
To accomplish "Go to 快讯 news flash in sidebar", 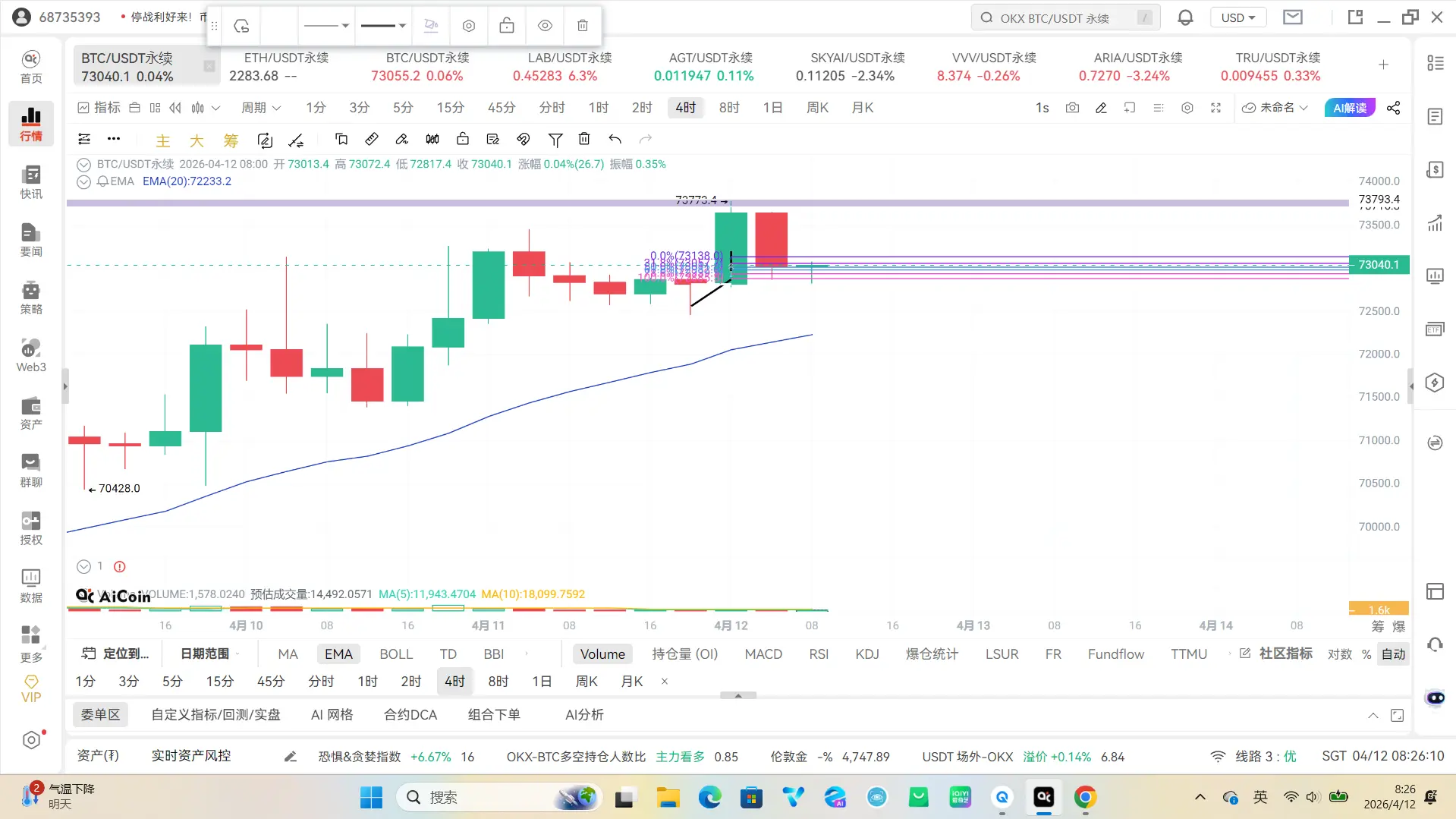I will 31,181.
